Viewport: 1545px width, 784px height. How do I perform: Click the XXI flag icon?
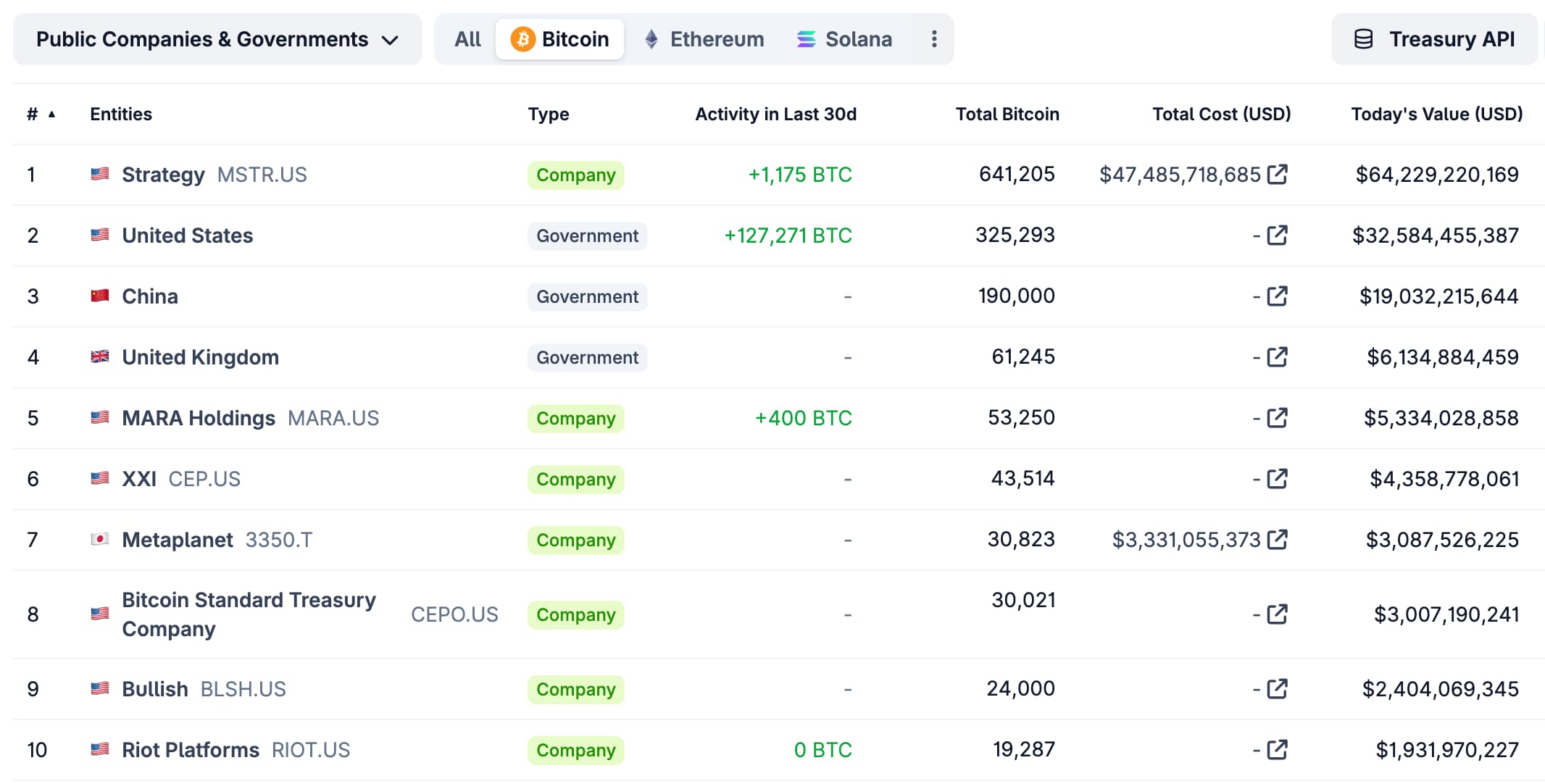pyautogui.click(x=100, y=478)
